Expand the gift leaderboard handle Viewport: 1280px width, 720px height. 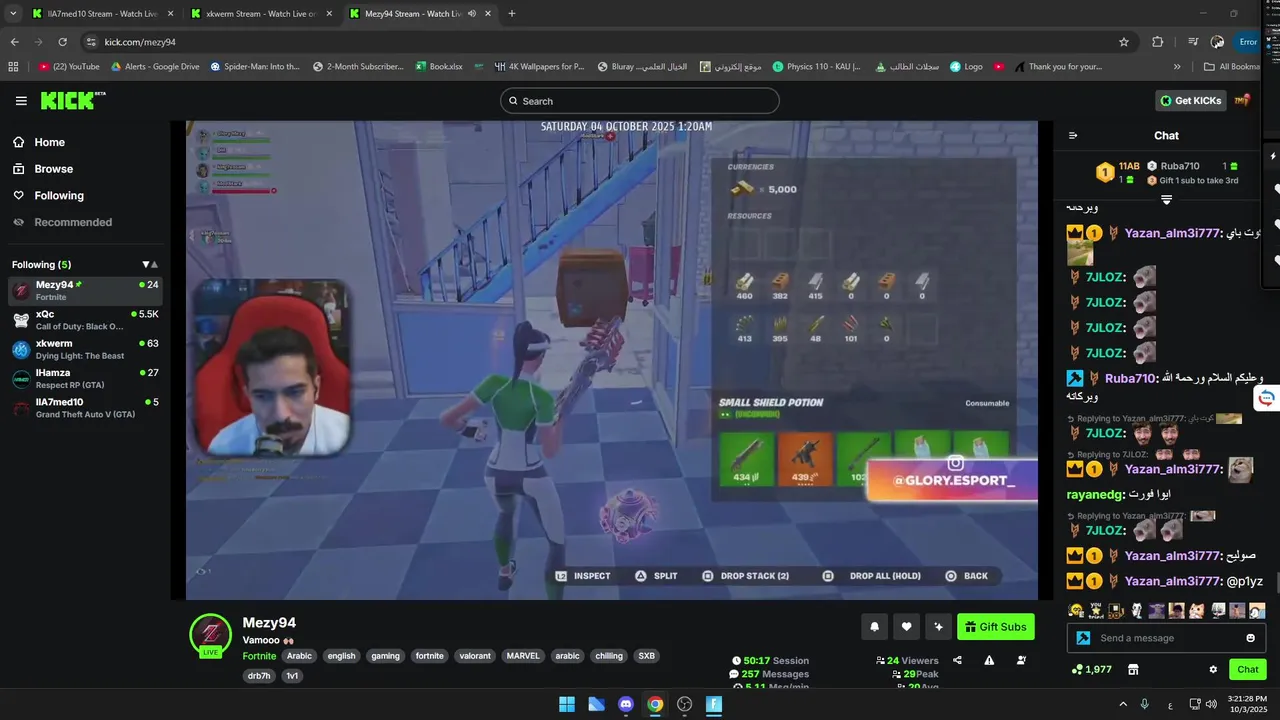click(1166, 199)
